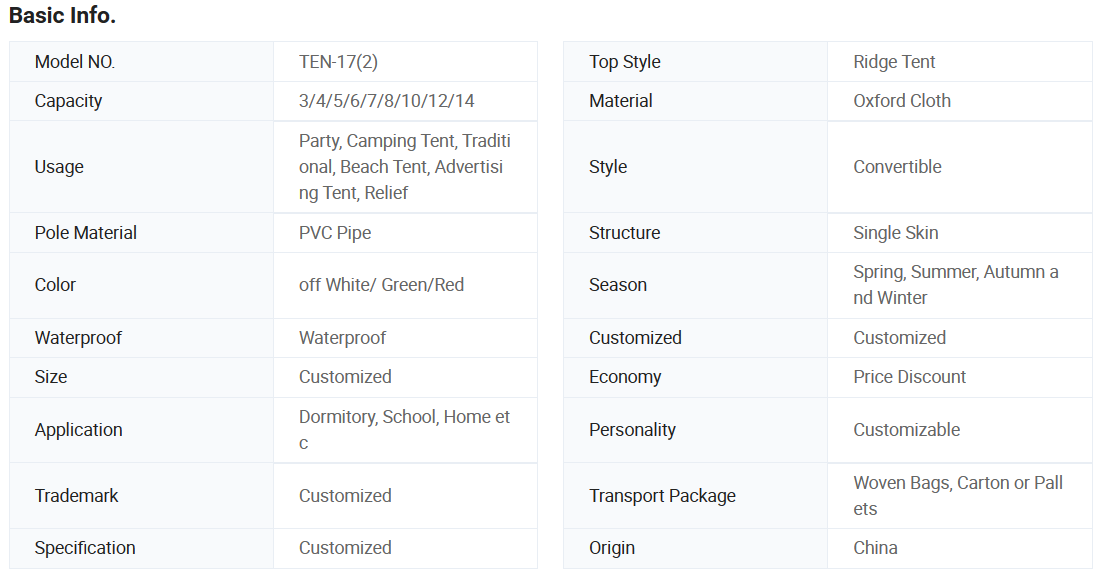Screen dimensions: 1102x577
Task: Select the Single Skin structure value
Action: click(895, 233)
